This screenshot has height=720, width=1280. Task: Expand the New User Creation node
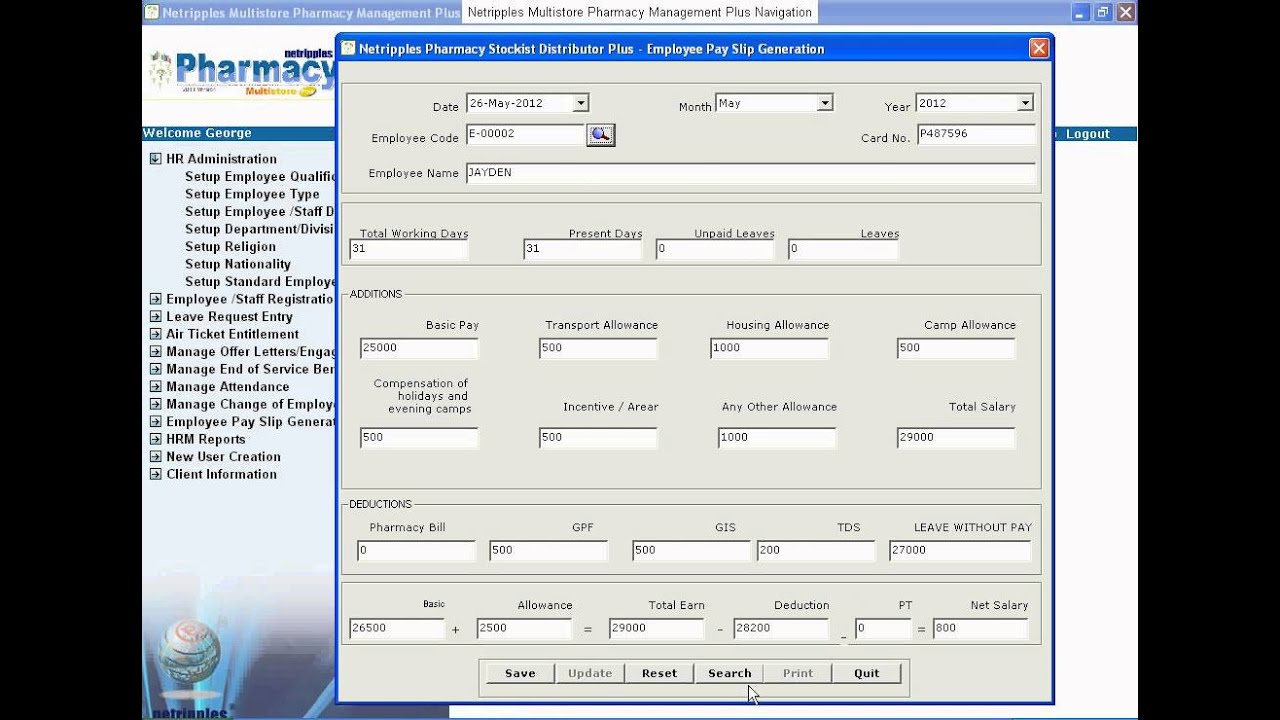pyautogui.click(x=155, y=457)
